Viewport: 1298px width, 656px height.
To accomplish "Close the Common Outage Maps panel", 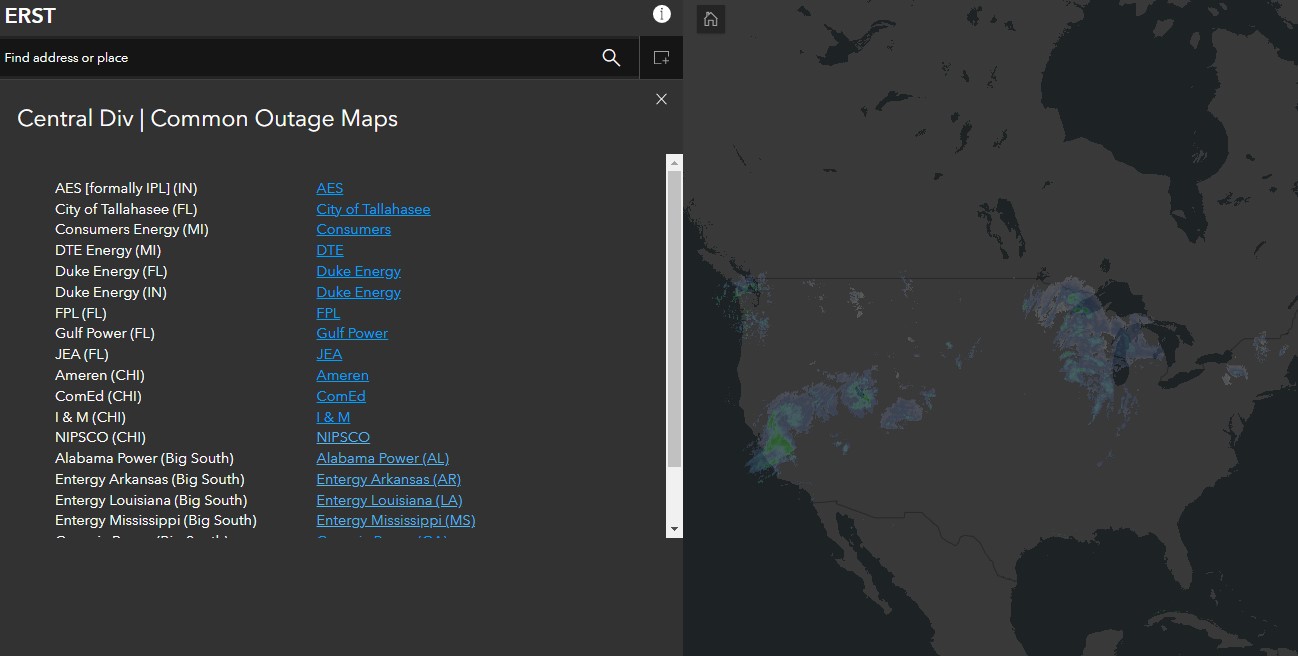I will point(661,99).
